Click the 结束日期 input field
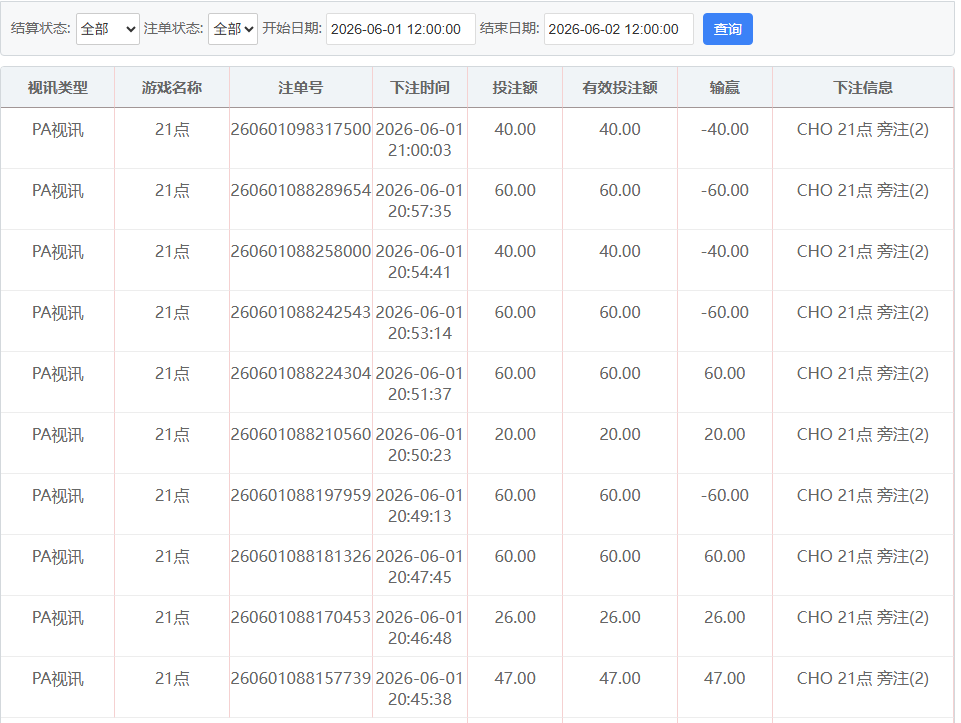The height and width of the screenshot is (723, 961). tap(619, 29)
